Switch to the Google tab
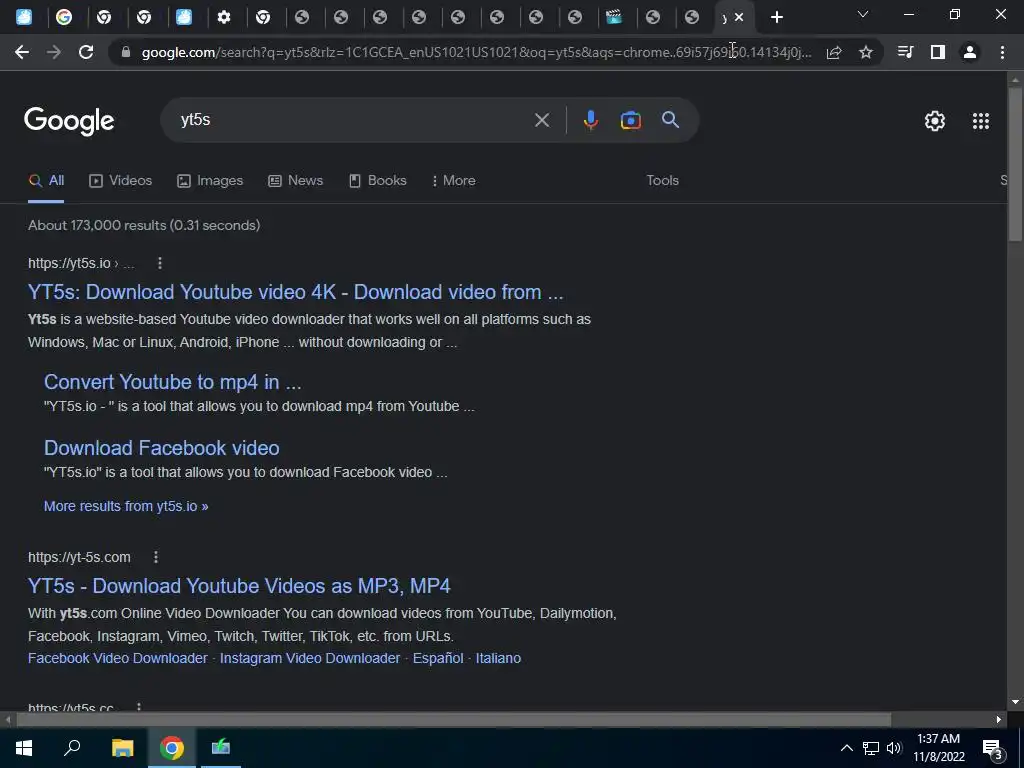This screenshot has height=768, width=1024. [x=64, y=18]
